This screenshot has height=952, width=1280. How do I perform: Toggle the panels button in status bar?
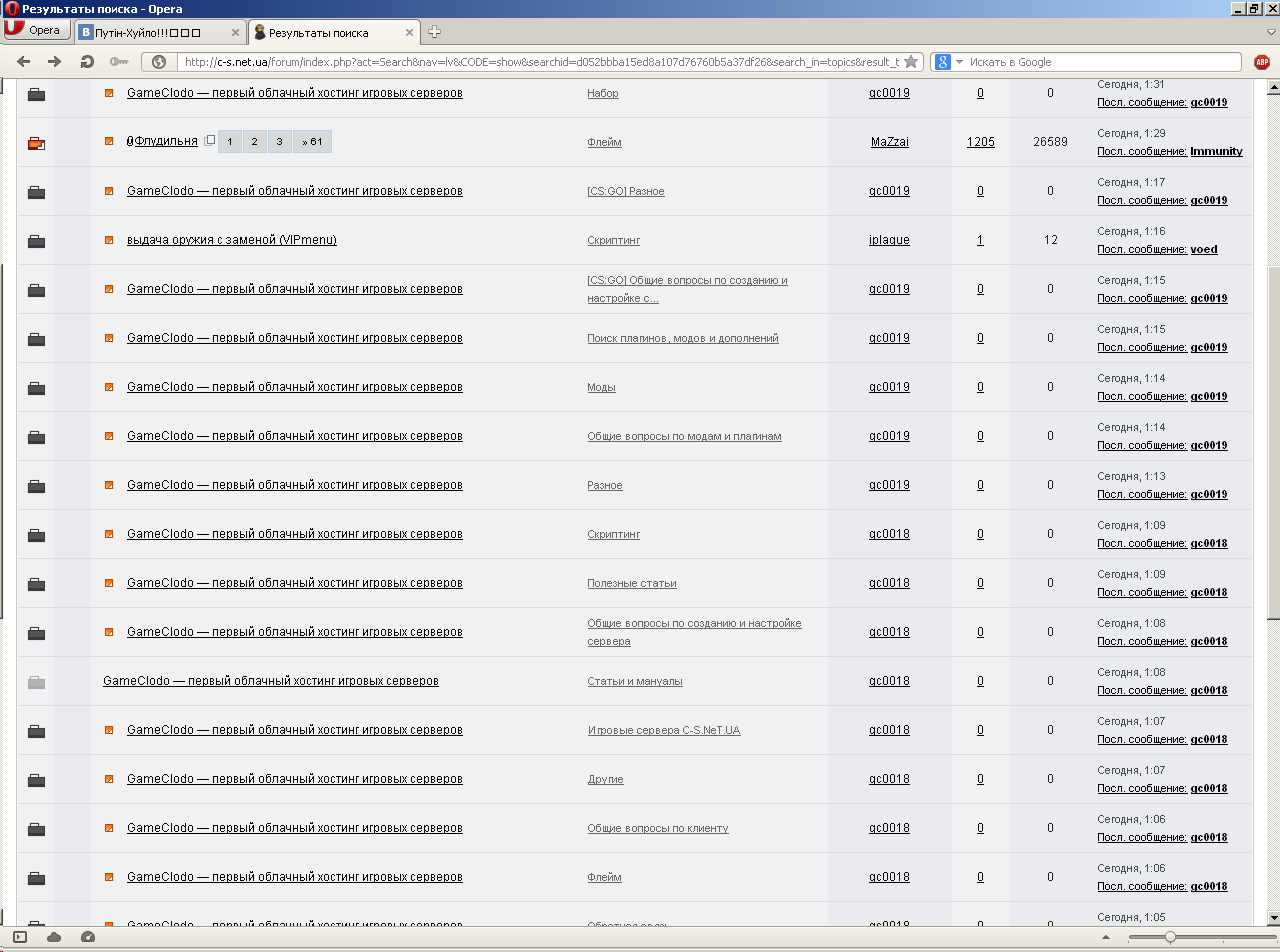(20, 937)
